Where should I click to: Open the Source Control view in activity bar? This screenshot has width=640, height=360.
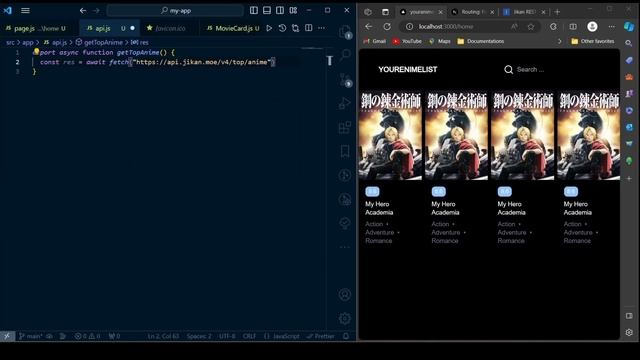(x=345, y=80)
